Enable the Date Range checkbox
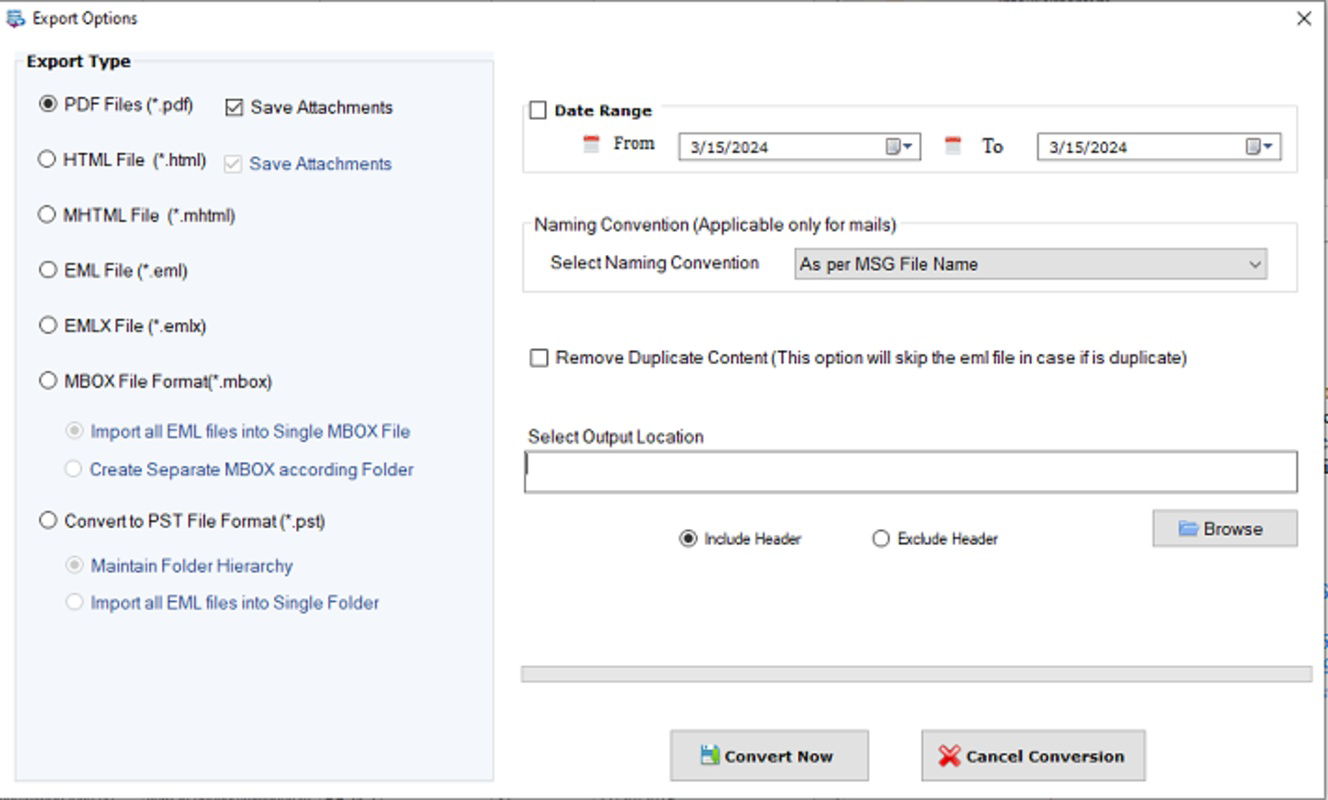1328x800 pixels. tap(536, 110)
